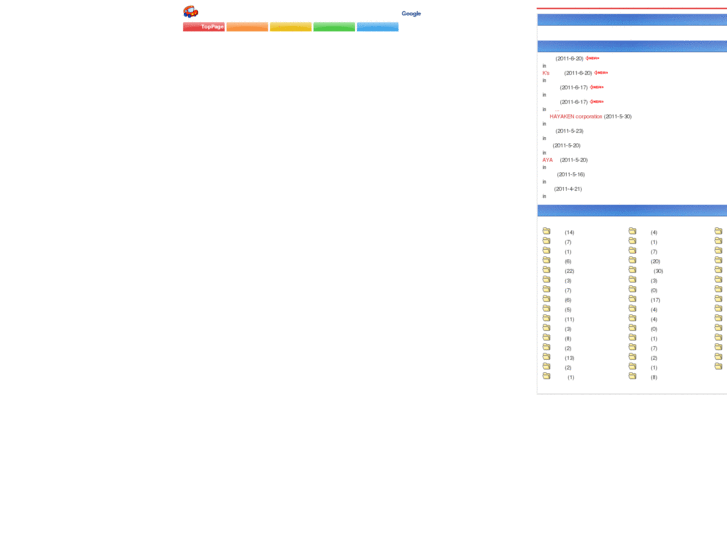Select the red TopPage tab
The image size is (727, 545).
[204, 27]
